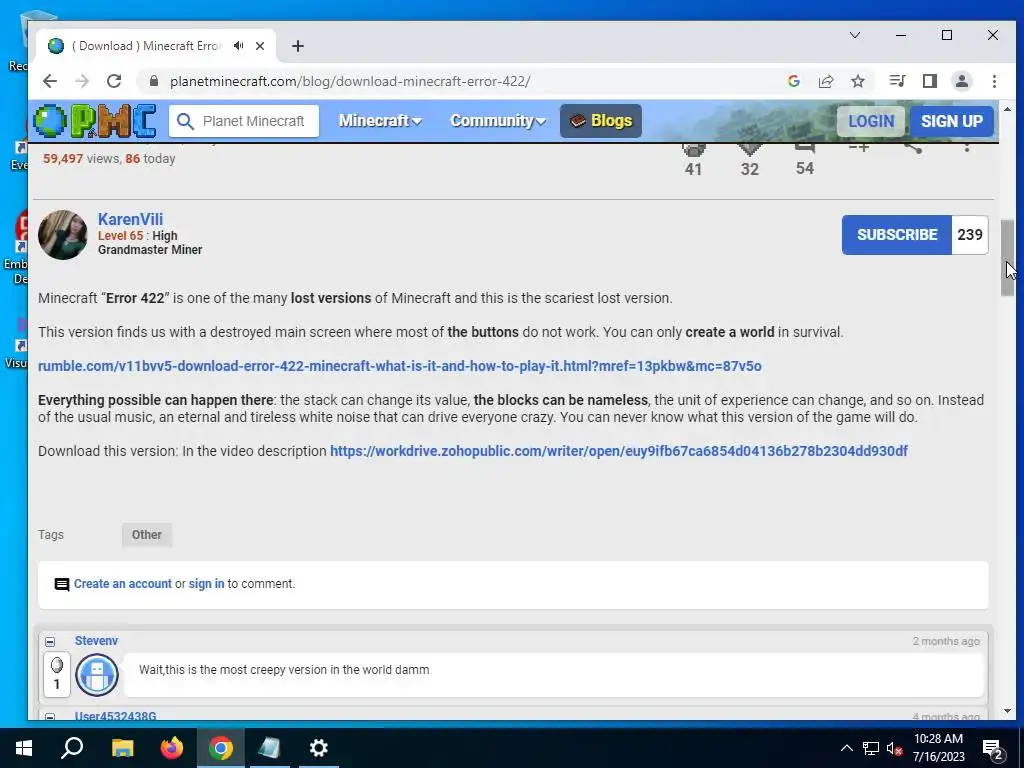
Task: Click Stevenv's robot avatar
Action: pos(97,675)
